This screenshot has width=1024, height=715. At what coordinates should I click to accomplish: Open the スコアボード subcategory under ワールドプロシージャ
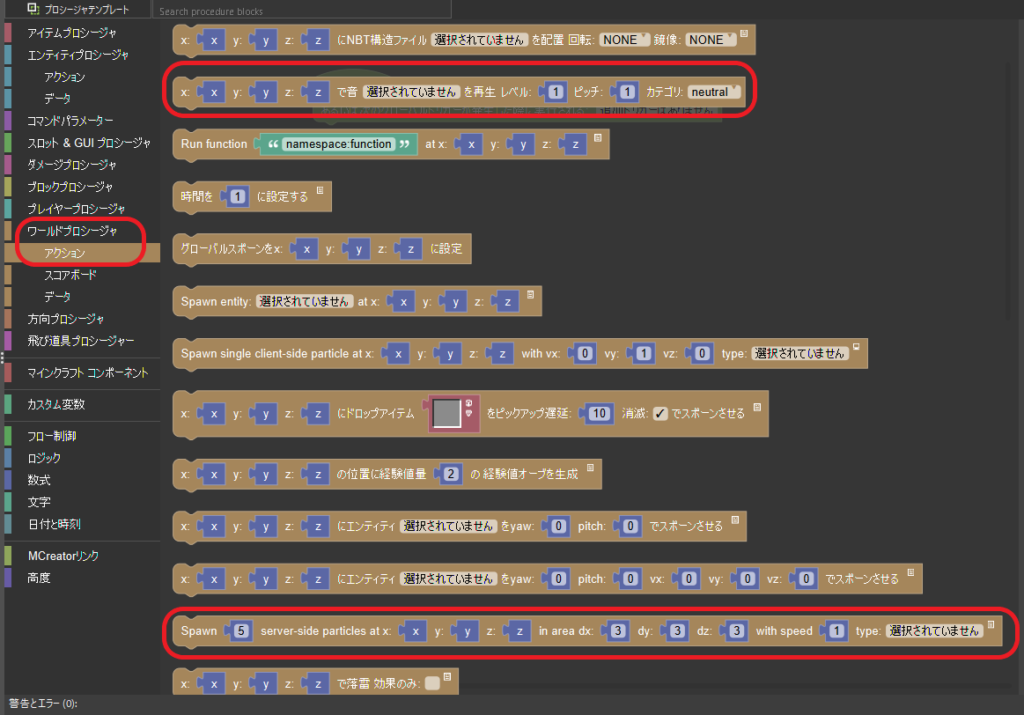(71, 274)
